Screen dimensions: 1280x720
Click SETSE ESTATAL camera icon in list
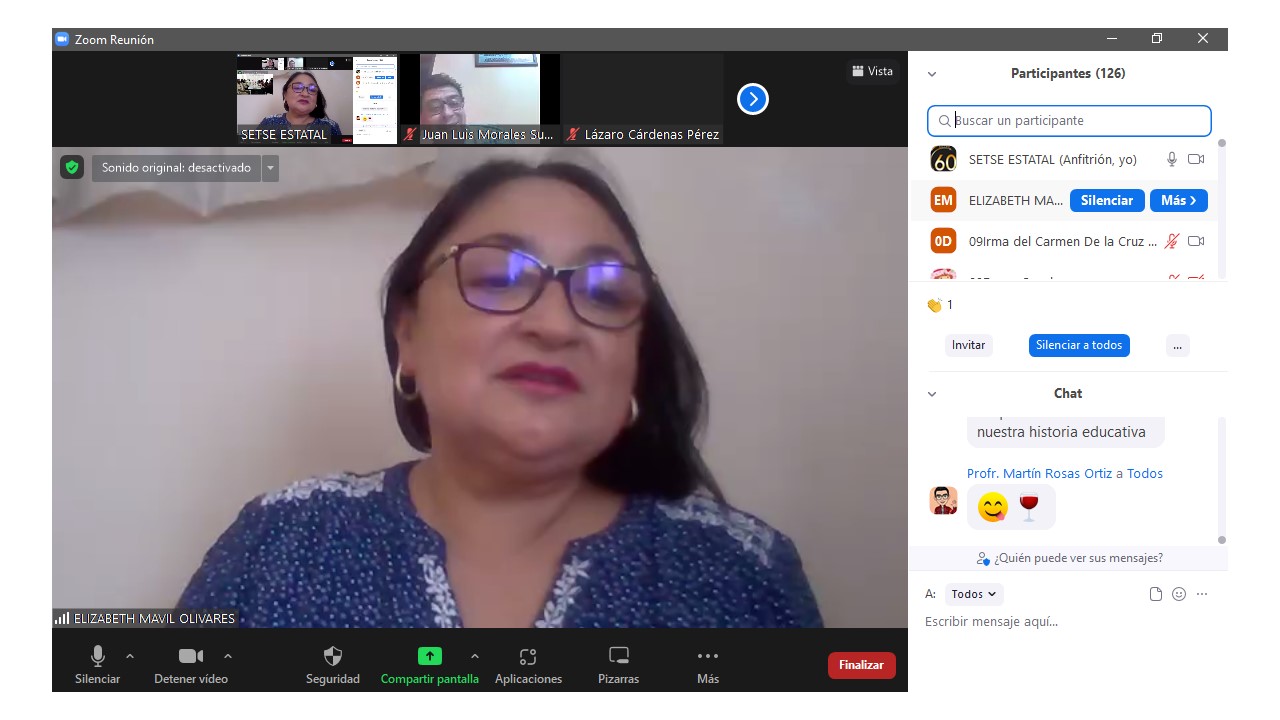coord(1196,159)
